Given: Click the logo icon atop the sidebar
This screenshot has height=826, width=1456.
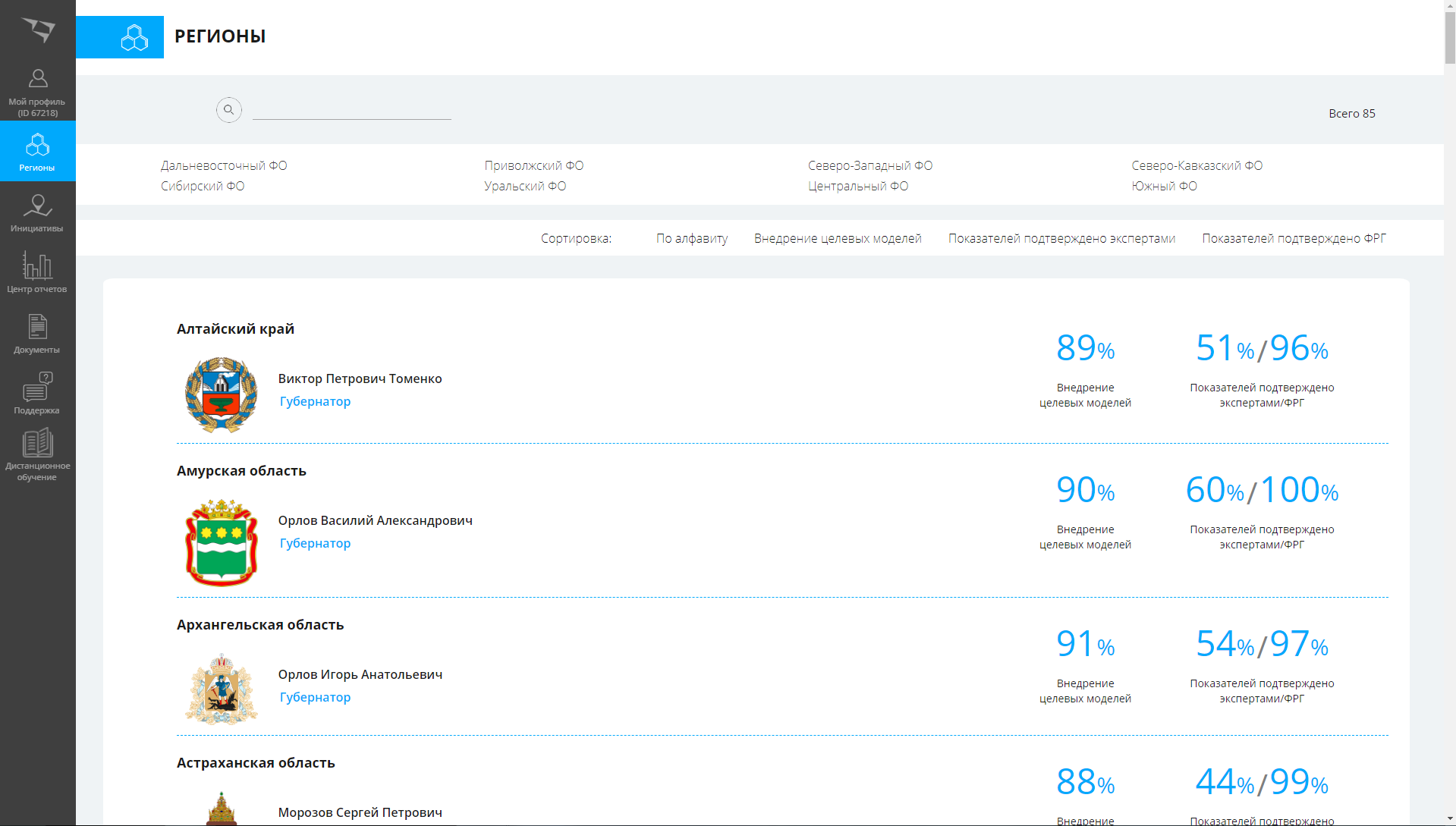Looking at the screenshot, I should pyautogui.click(x=38, y=30).
